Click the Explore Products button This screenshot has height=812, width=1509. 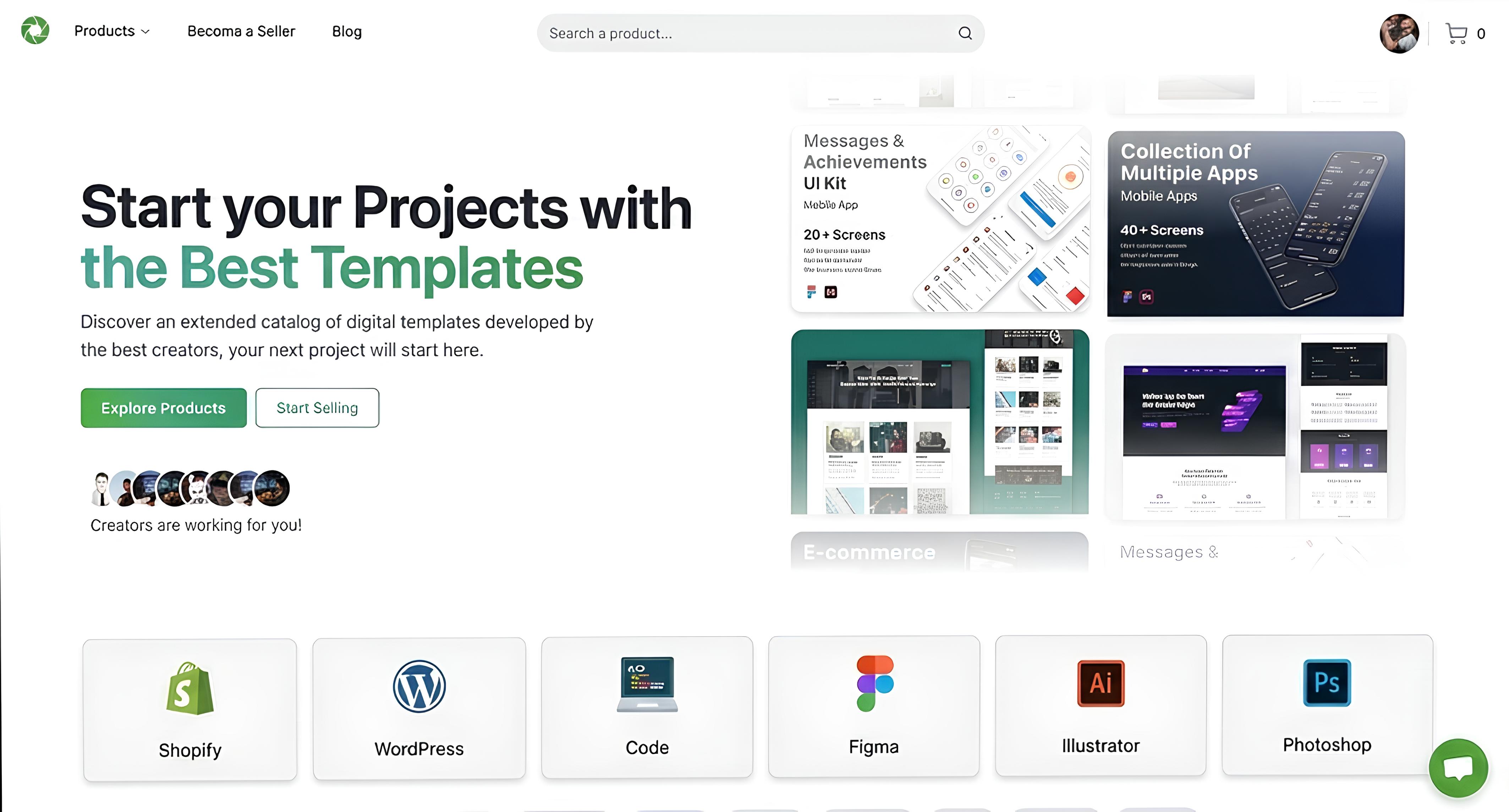pos(164,408)
